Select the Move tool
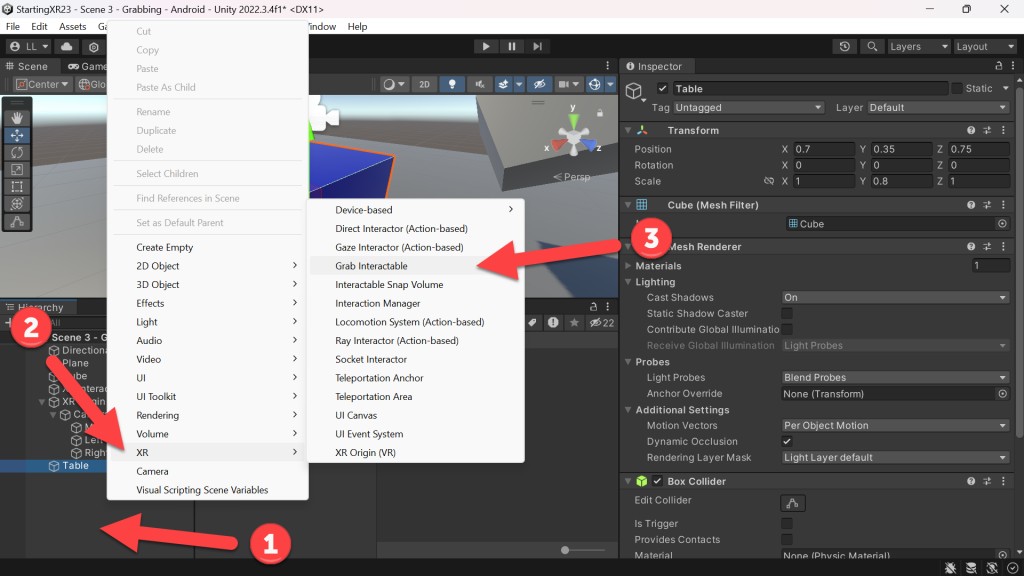This screenshot has width=1024, height=576. click(17, 135)
